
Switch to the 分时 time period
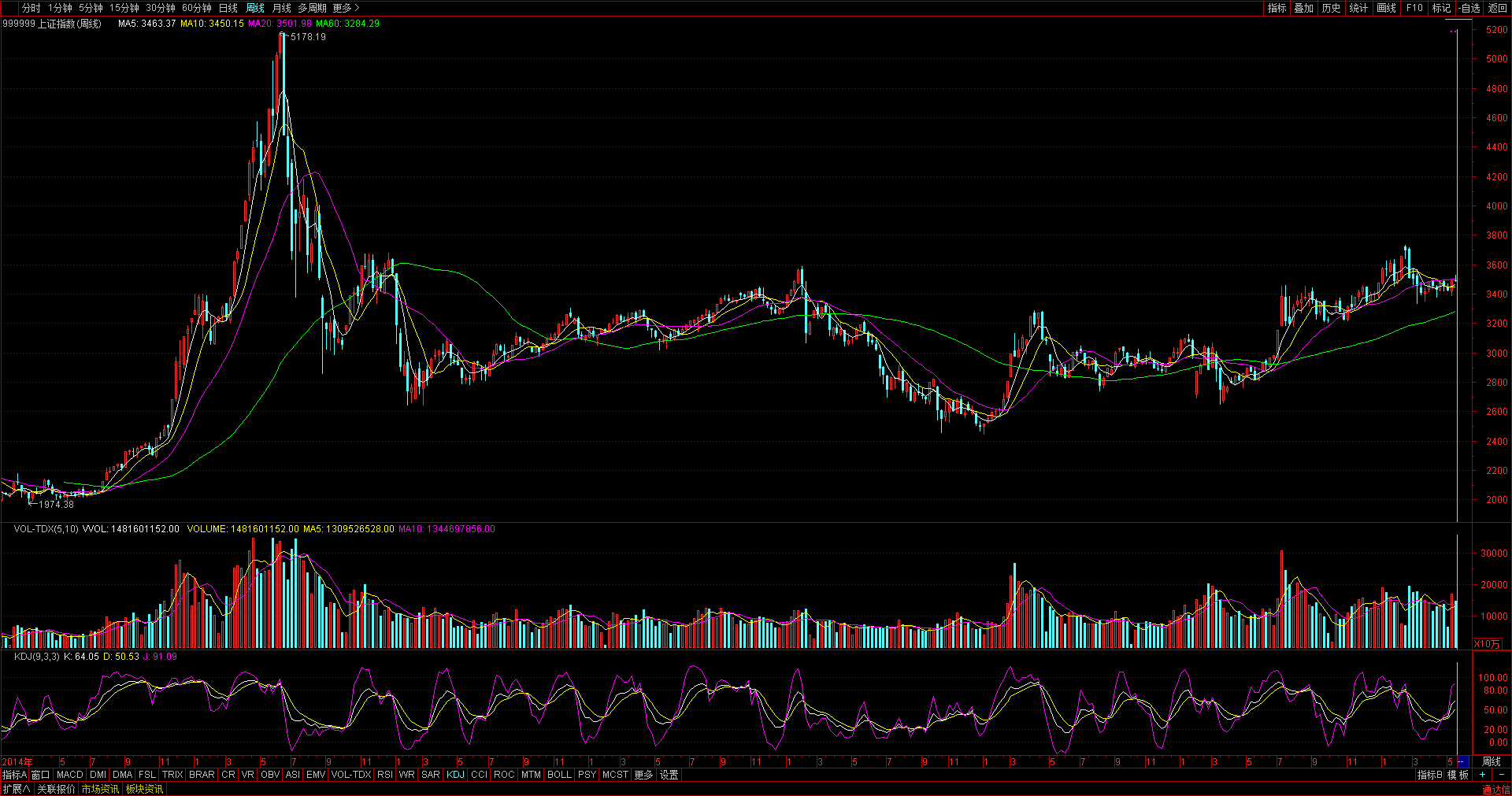31,8
